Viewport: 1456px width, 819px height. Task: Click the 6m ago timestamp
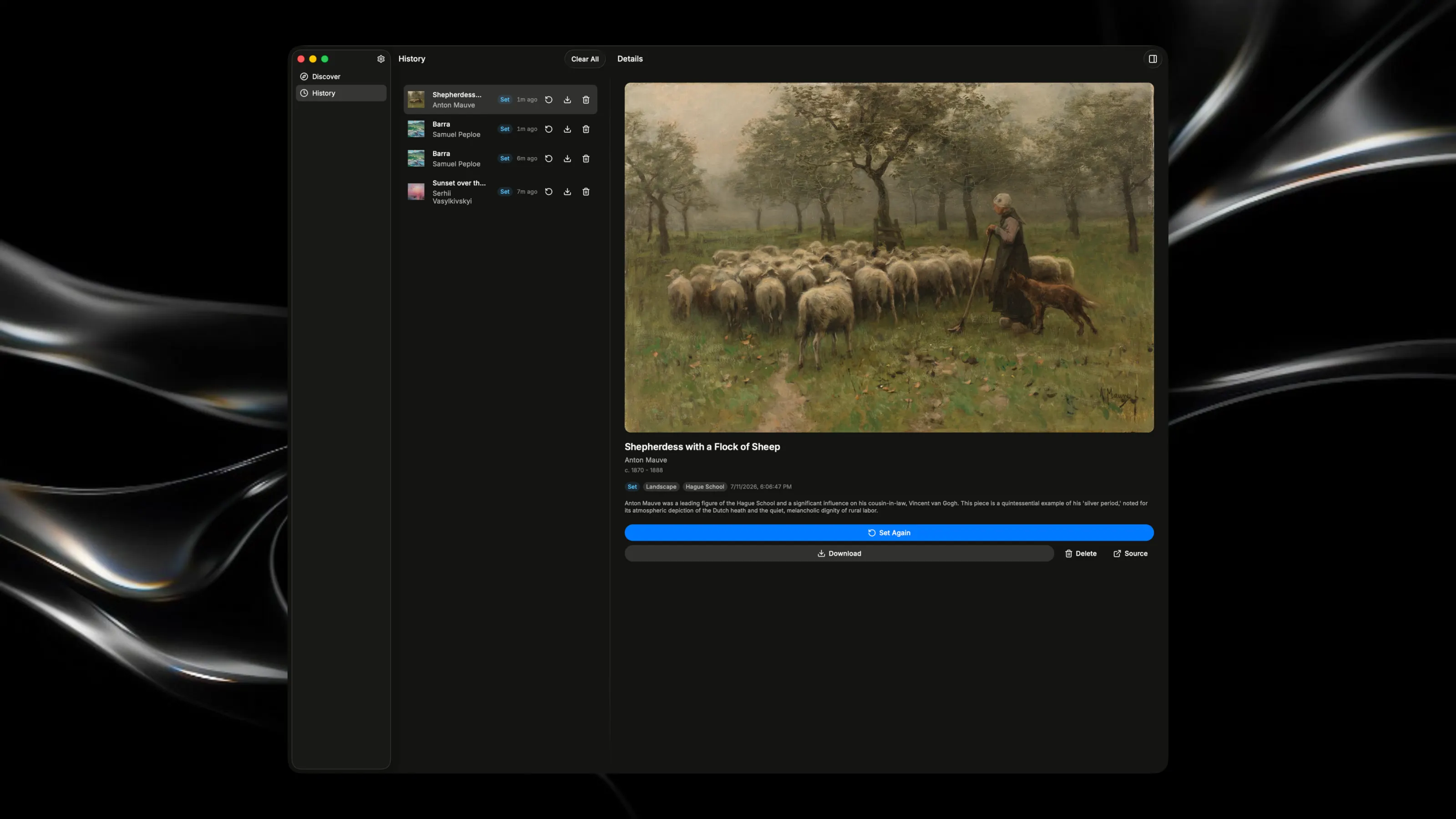(527, 158)
